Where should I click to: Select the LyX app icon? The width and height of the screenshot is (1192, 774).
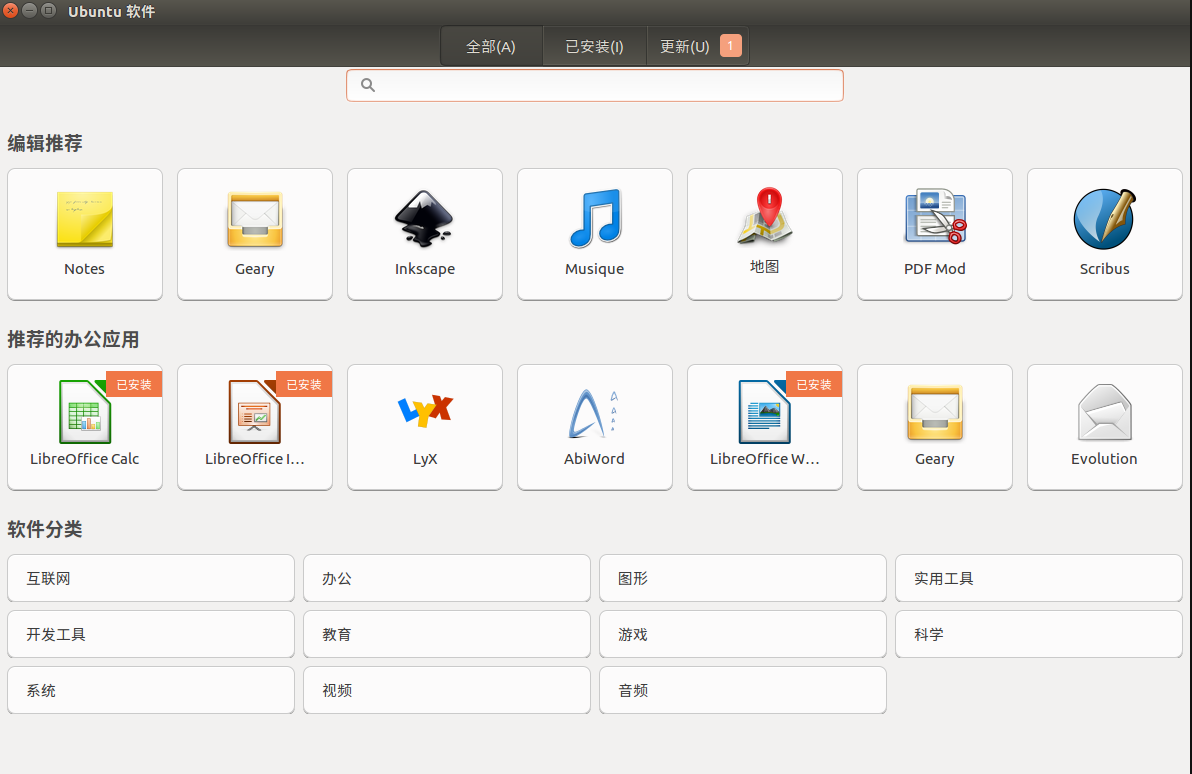coord(425,409)
